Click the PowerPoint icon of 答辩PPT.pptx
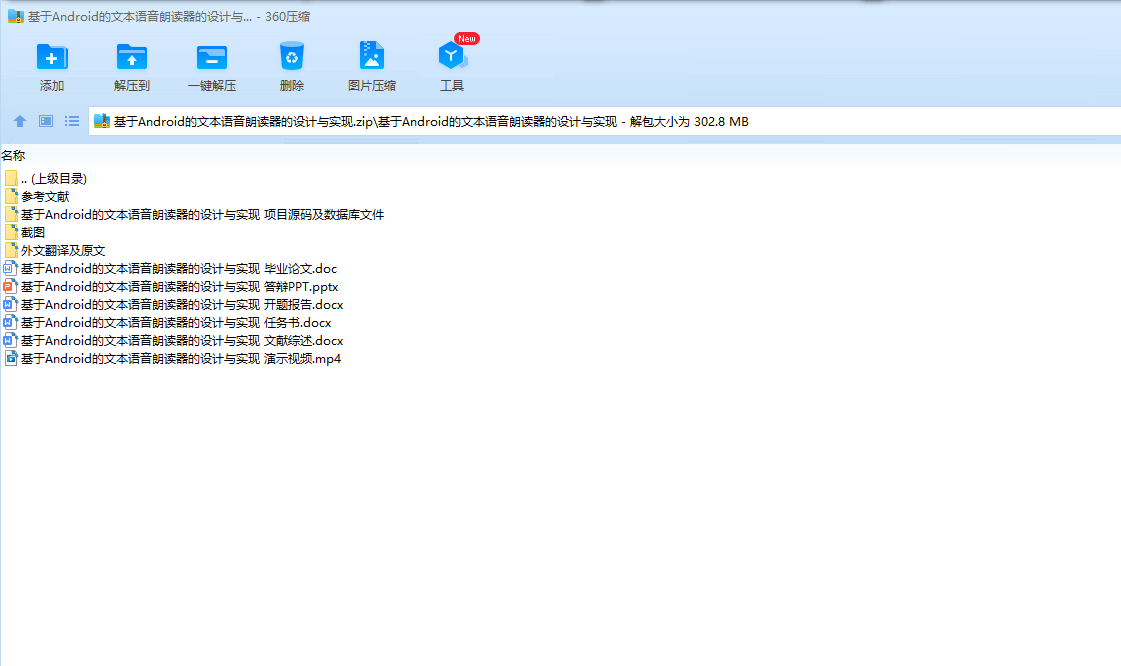Screen dimensions: 1121x666 10,286
